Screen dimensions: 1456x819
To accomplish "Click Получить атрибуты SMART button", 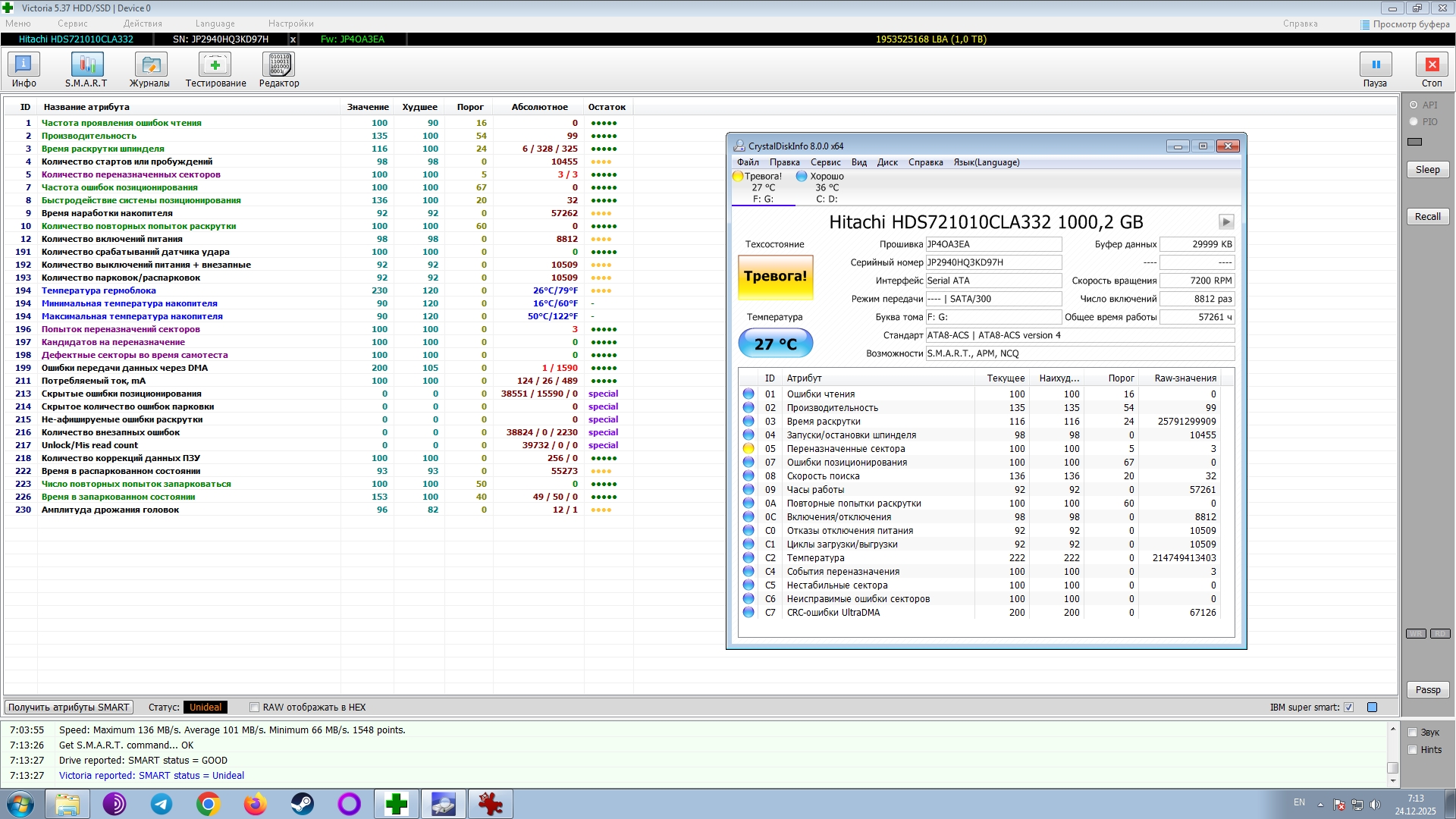I will (x=69, y=708).
